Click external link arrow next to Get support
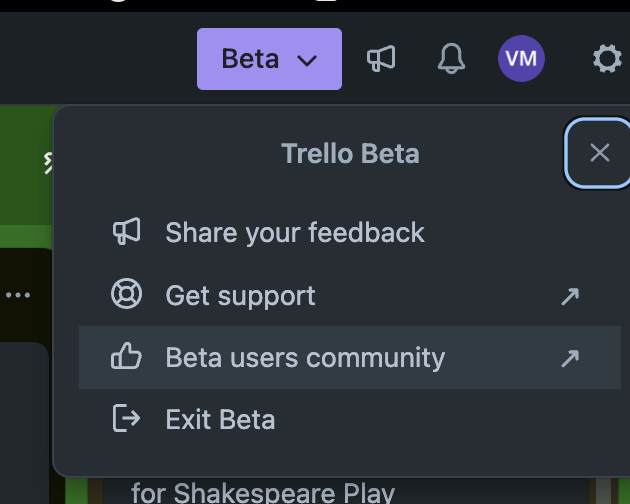 (570, 296)
